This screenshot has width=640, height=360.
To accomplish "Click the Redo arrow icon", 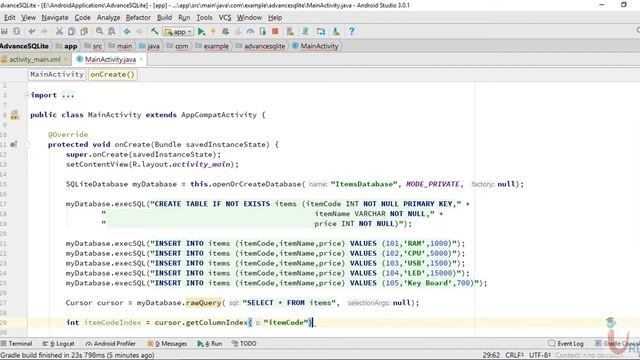I will pyautogui.click(x=44, y=31).
